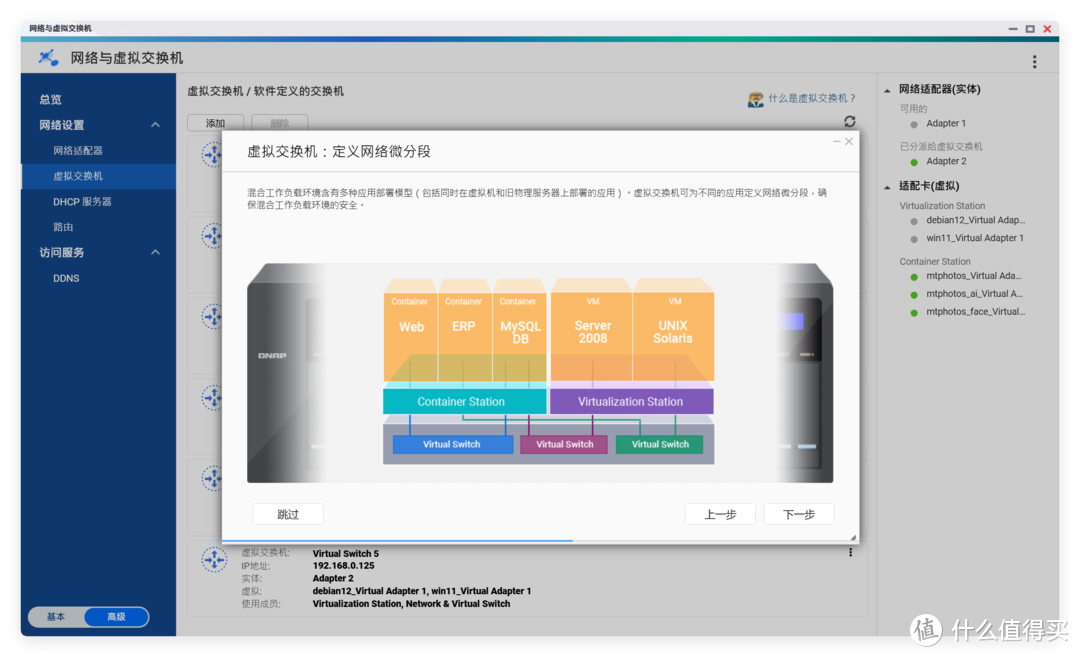Collapse the Access Services sidebar section

point(155,253)
